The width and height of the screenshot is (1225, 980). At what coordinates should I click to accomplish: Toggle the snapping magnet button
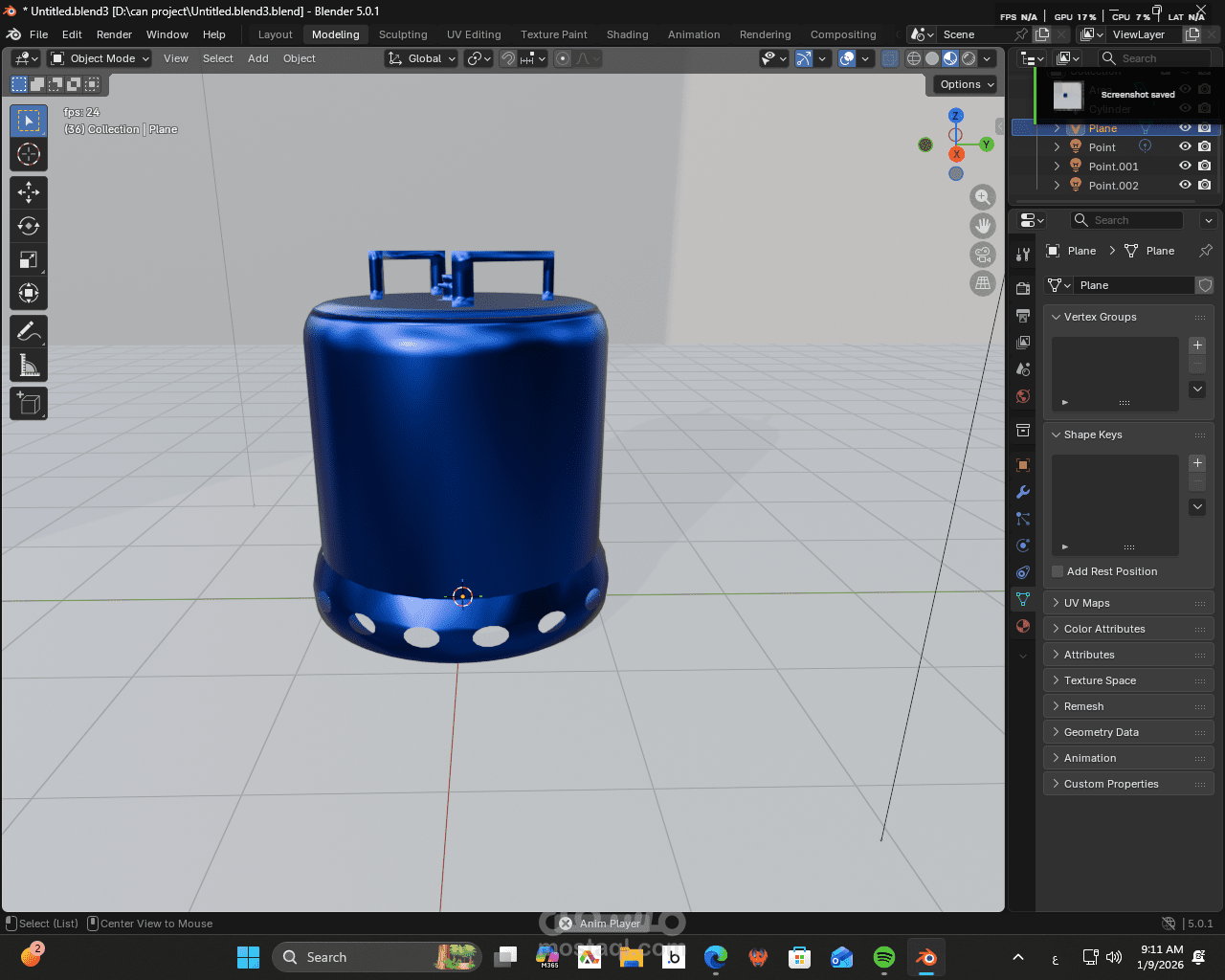pos(508,58)
